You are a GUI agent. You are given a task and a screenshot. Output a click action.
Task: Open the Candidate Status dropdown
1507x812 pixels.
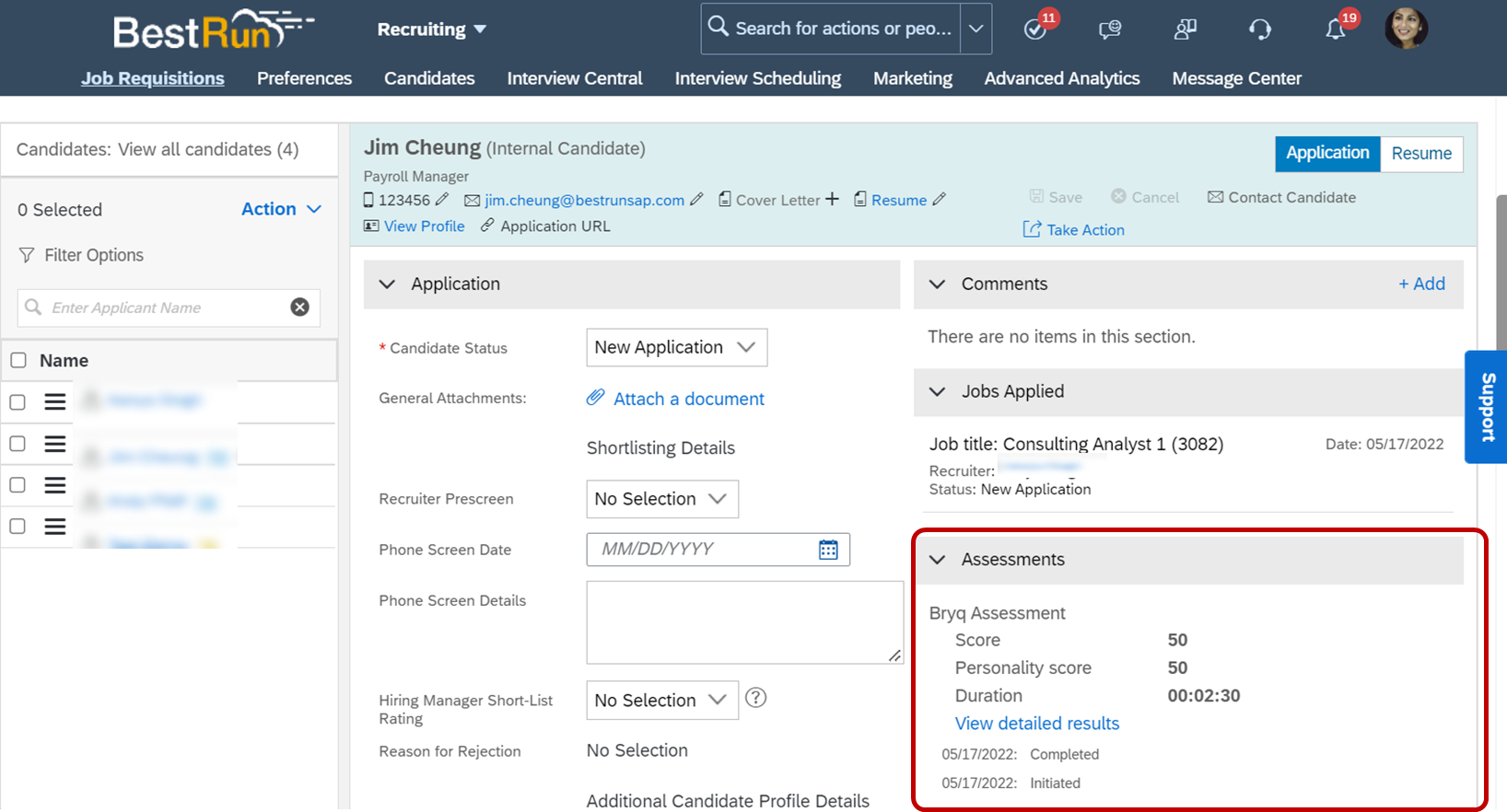(x=676, y=348)
